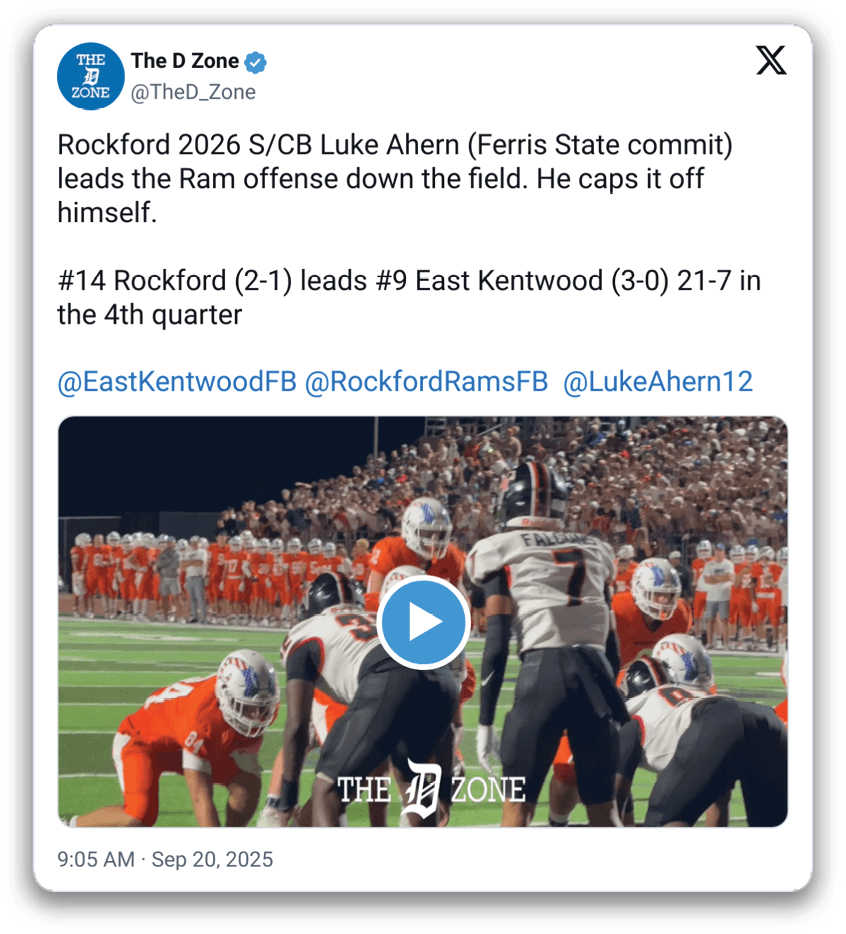Click the D emblem in video watermark

click(422, 787)
